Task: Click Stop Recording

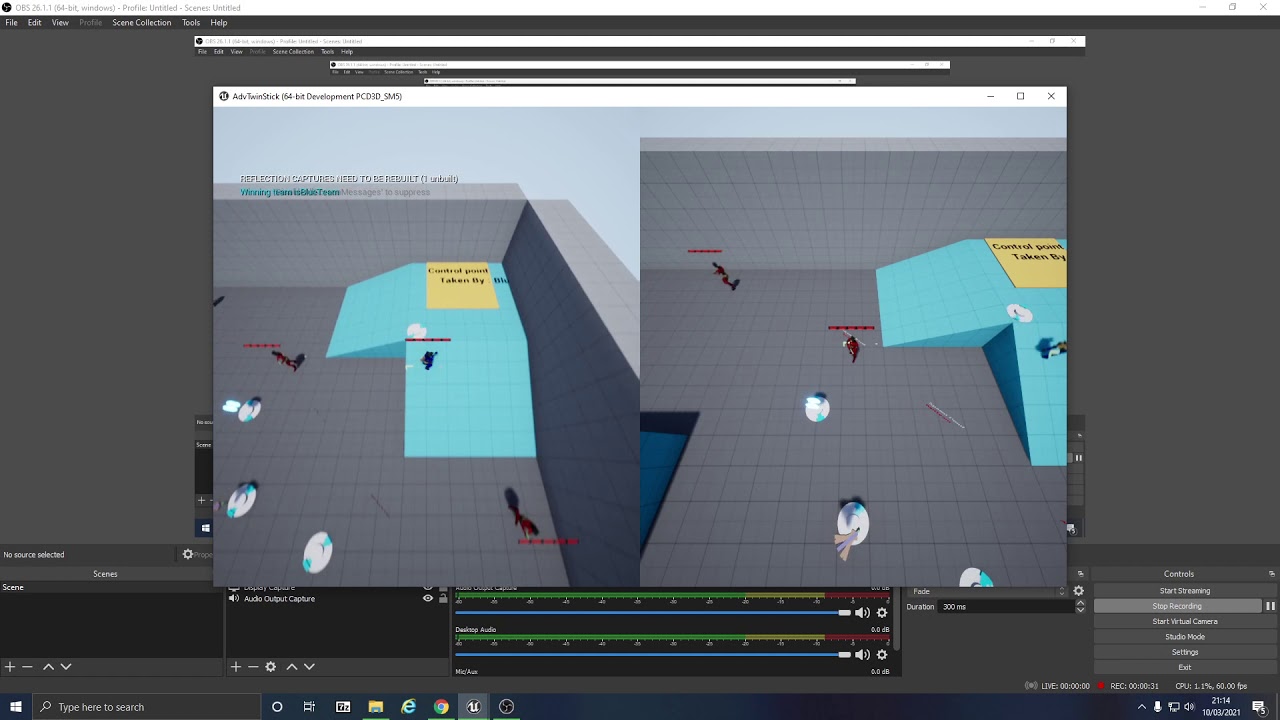Action: [x=1177, y=606]
